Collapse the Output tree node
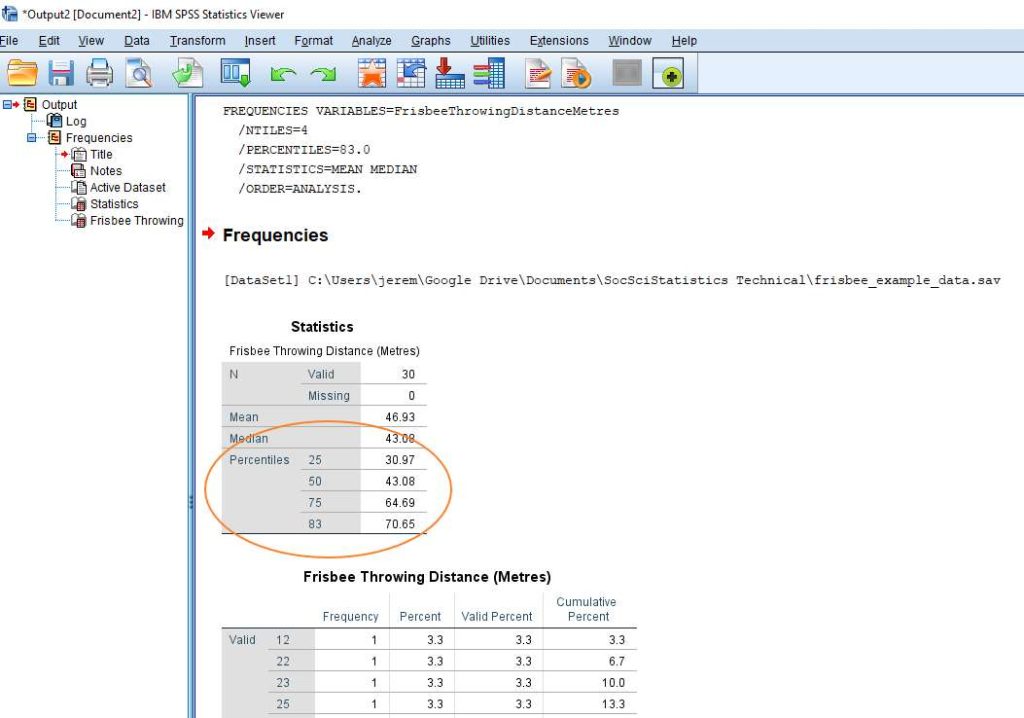1024x718 pixels. point(7,104)
